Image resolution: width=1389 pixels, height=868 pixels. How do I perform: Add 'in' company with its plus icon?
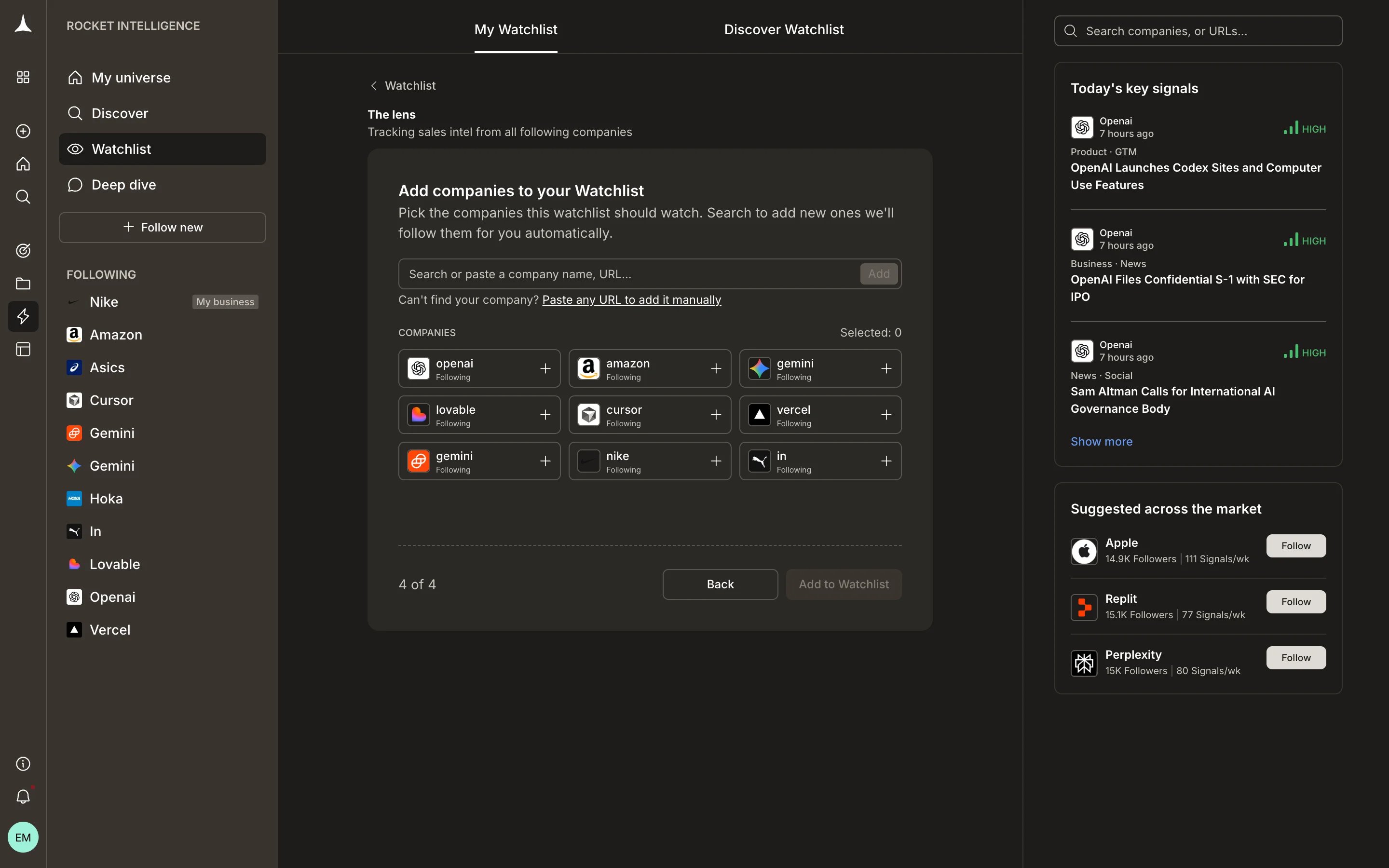[886, 461]
